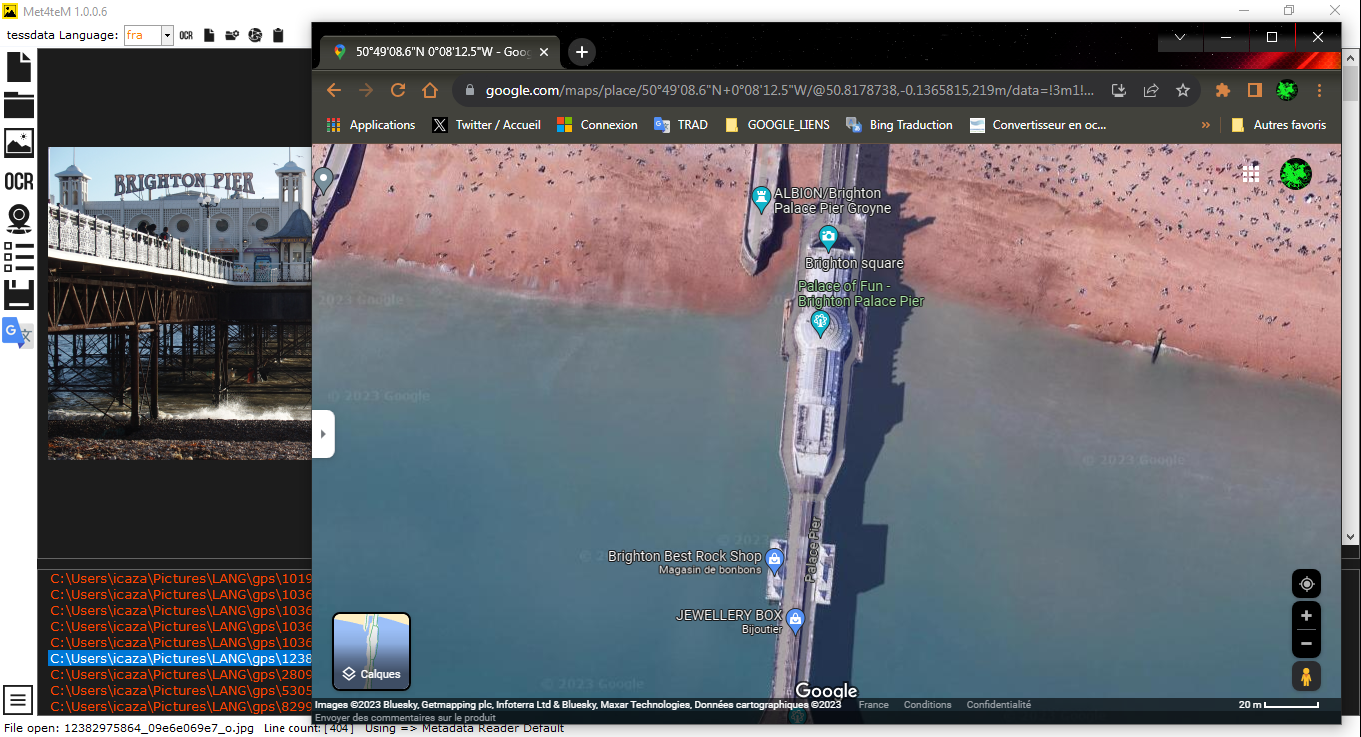Share this page using share icon
The image size is (1361, 737).
click(x=1151, y=90)
